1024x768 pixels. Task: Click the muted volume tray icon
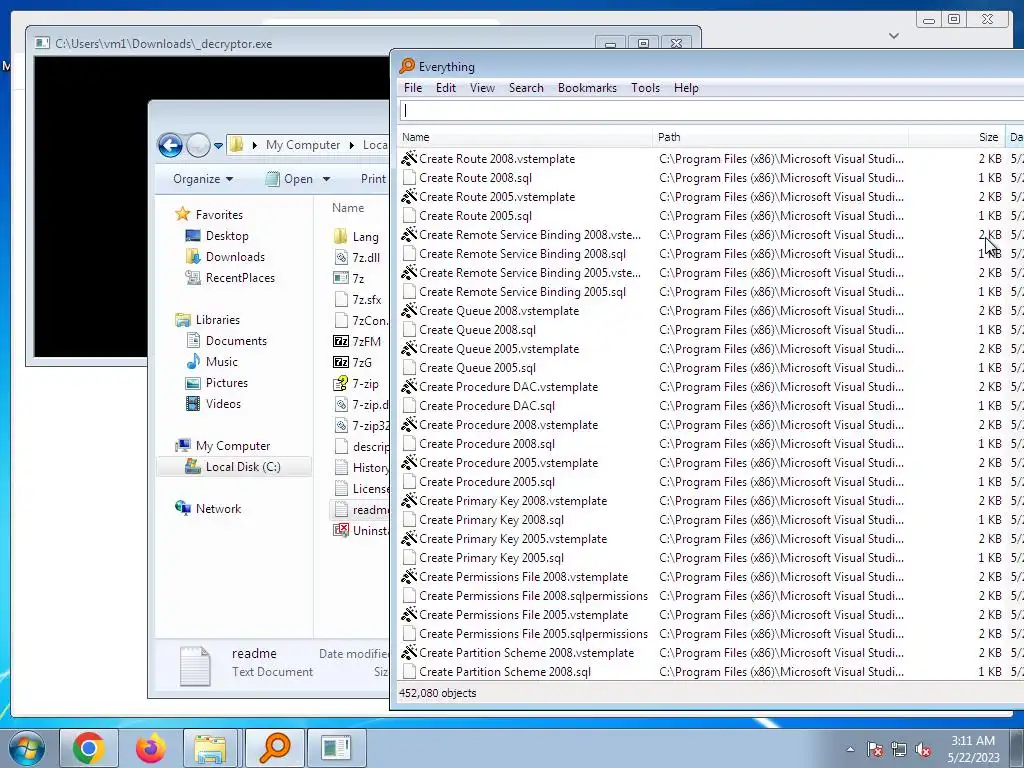(x=923, y=750)
